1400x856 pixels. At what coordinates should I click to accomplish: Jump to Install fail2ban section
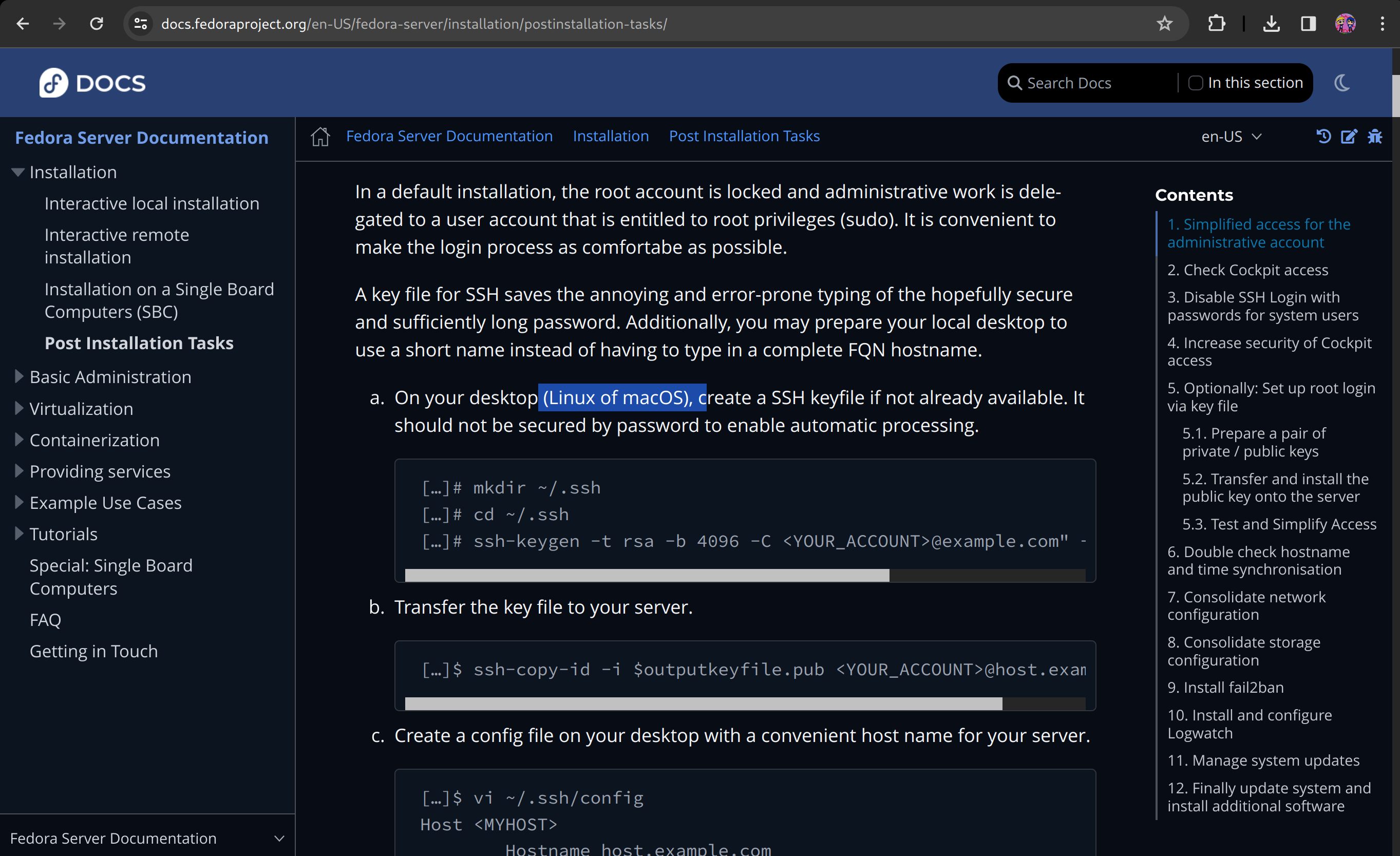1225,688
